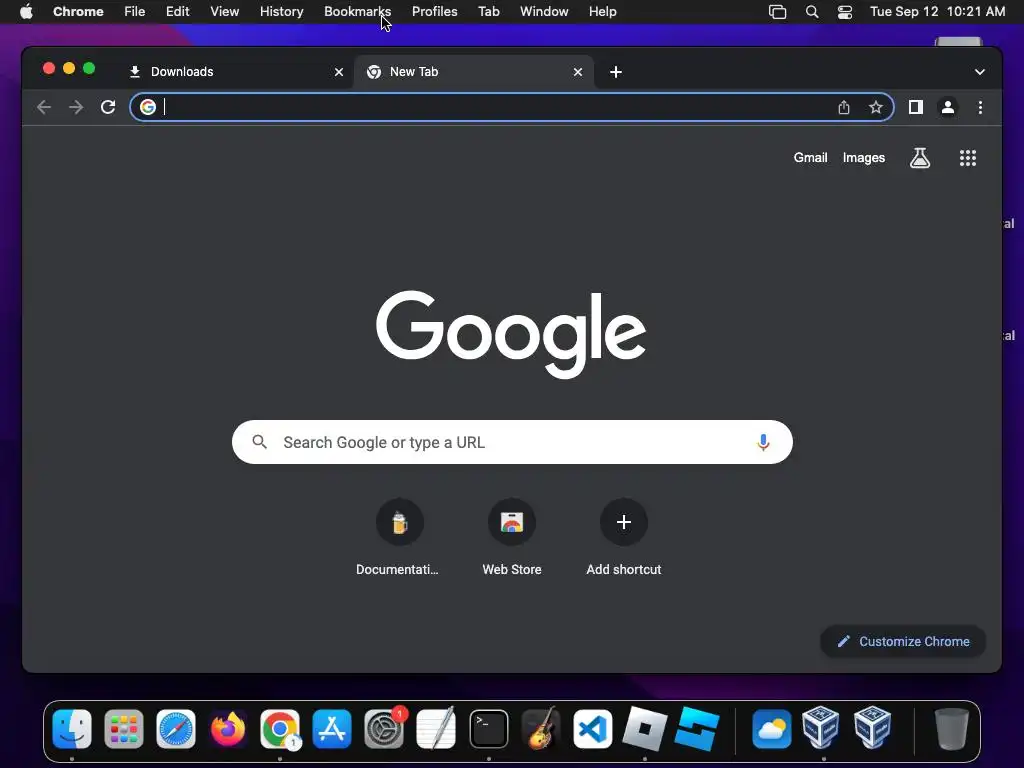Open the Google apps grid

[x=968, y=157]
